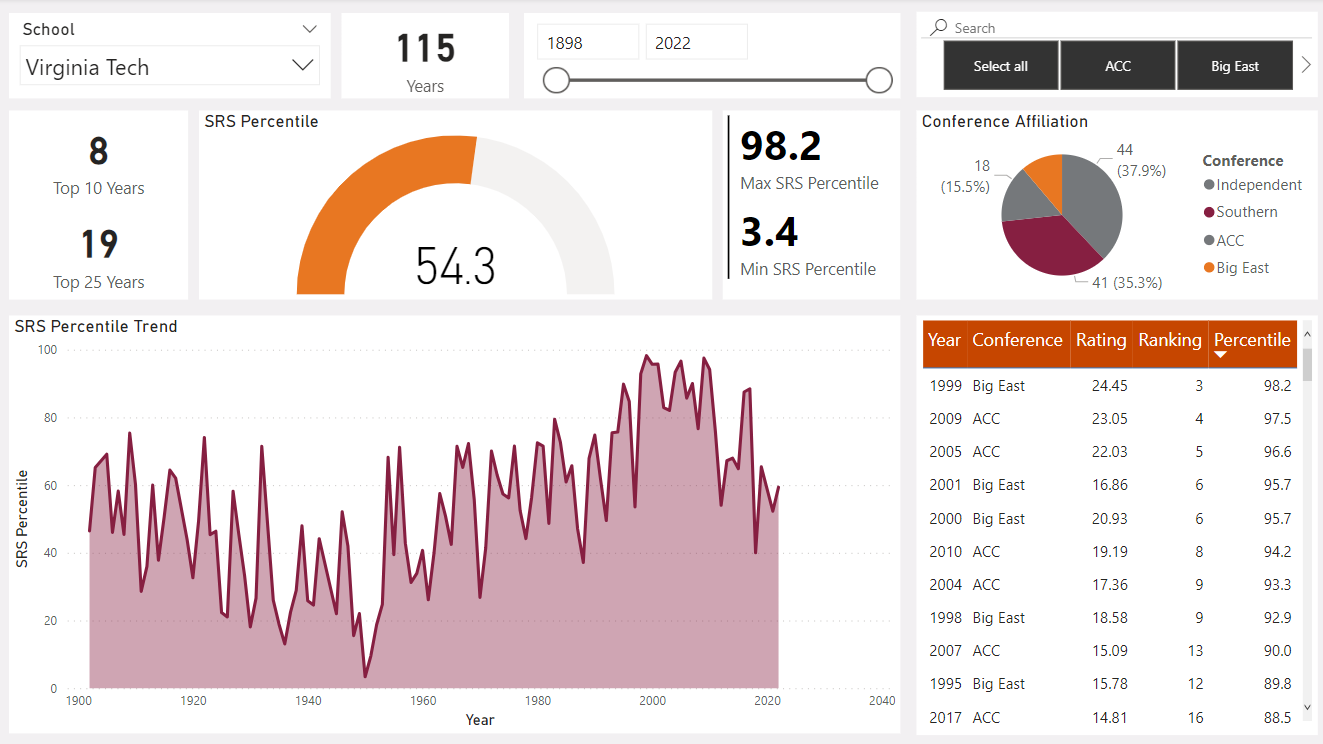Screen dimensions: 1323x744
Task: Click the right arrow next to Big East
Action: pyautogui.click(x=1305, y=65)
